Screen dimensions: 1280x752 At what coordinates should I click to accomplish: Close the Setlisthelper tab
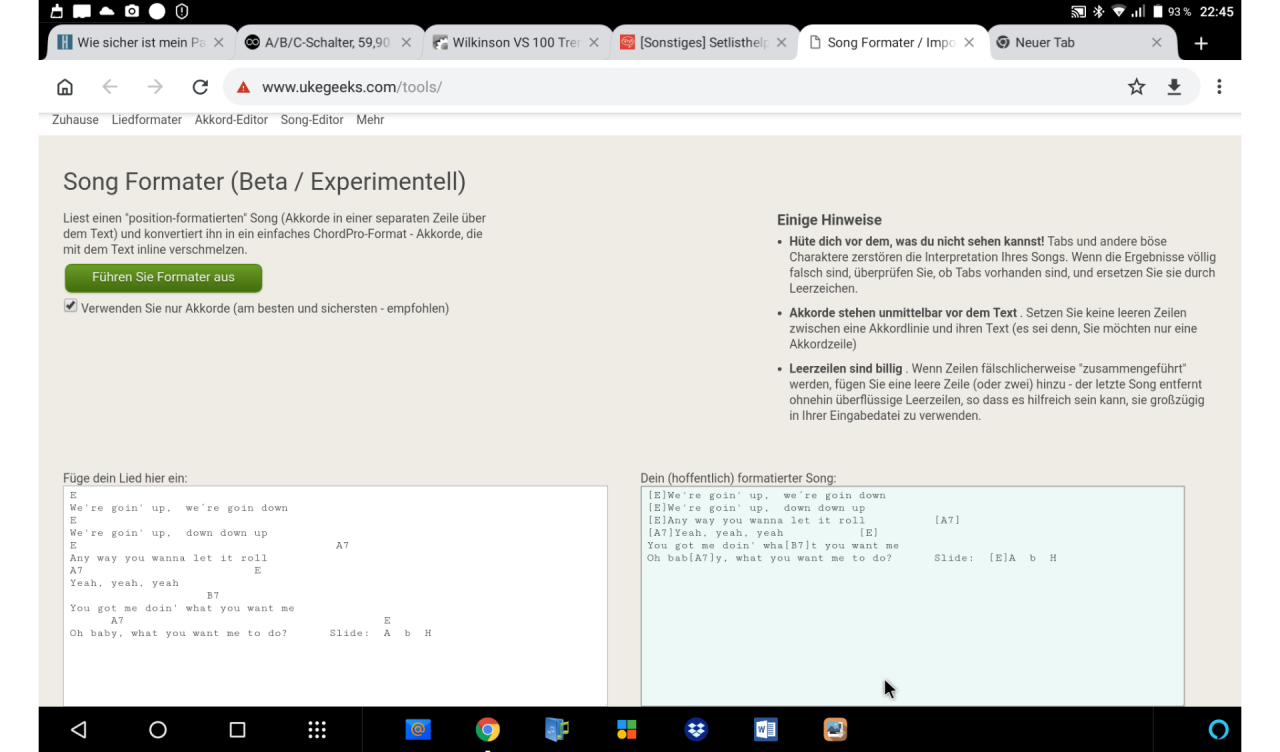(781, 43)
